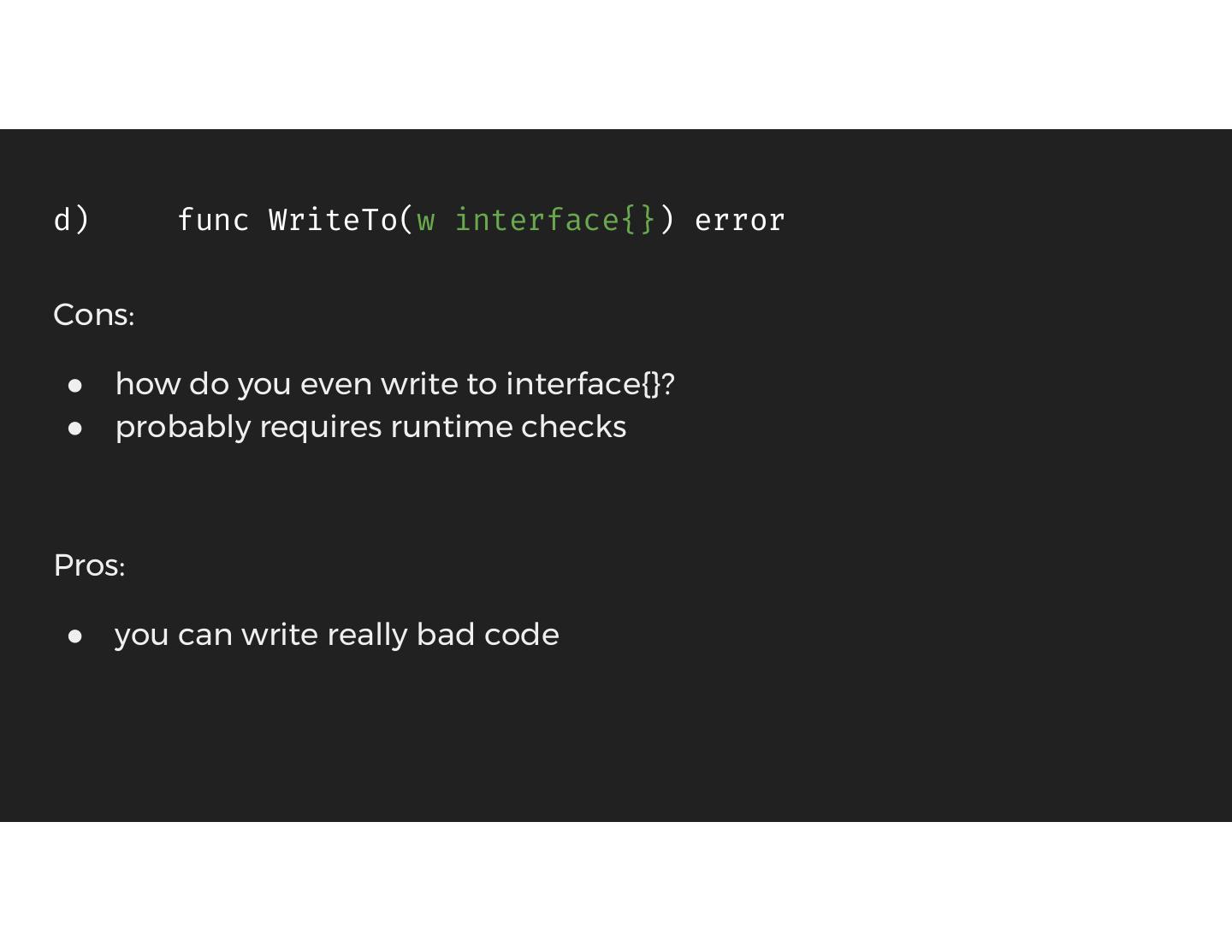Click the white margin above the slide
Image resolution: width=1232 pixels, height=952 pixels.
616,64
